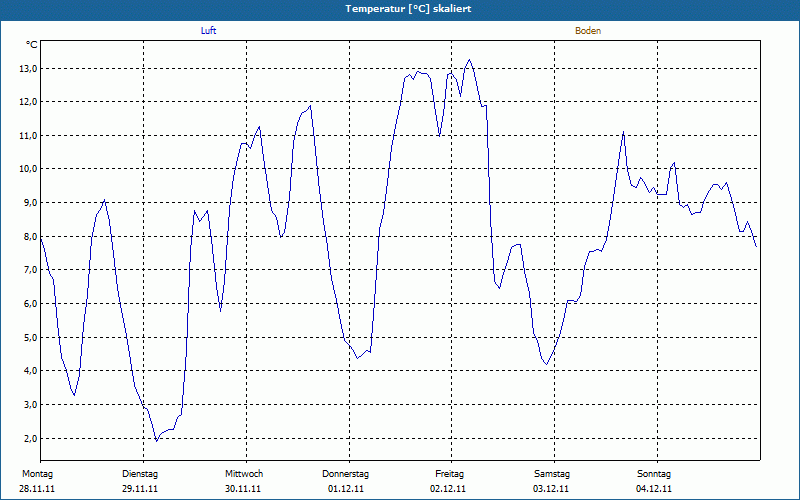Click the date 03.12.11
The image size is (800, 500).
[x=551, y=489]
